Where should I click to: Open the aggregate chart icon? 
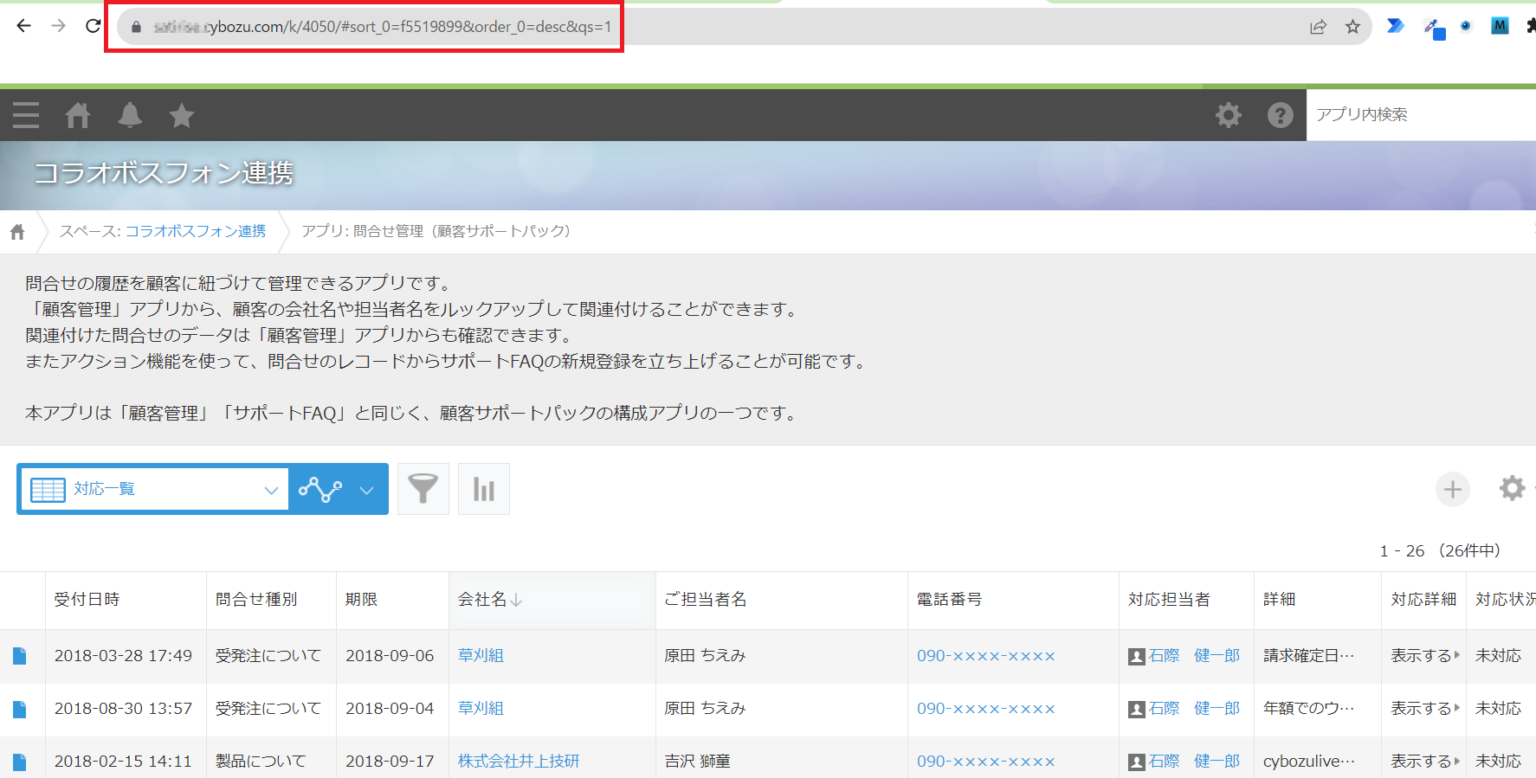coord(484,489)
